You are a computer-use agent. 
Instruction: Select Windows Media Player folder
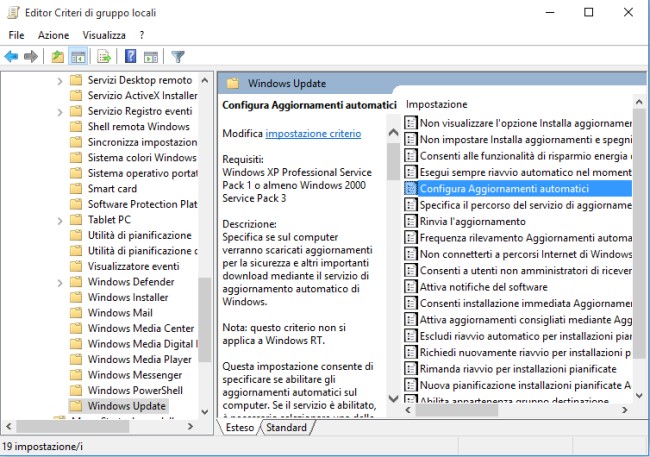tap(140, 360)
